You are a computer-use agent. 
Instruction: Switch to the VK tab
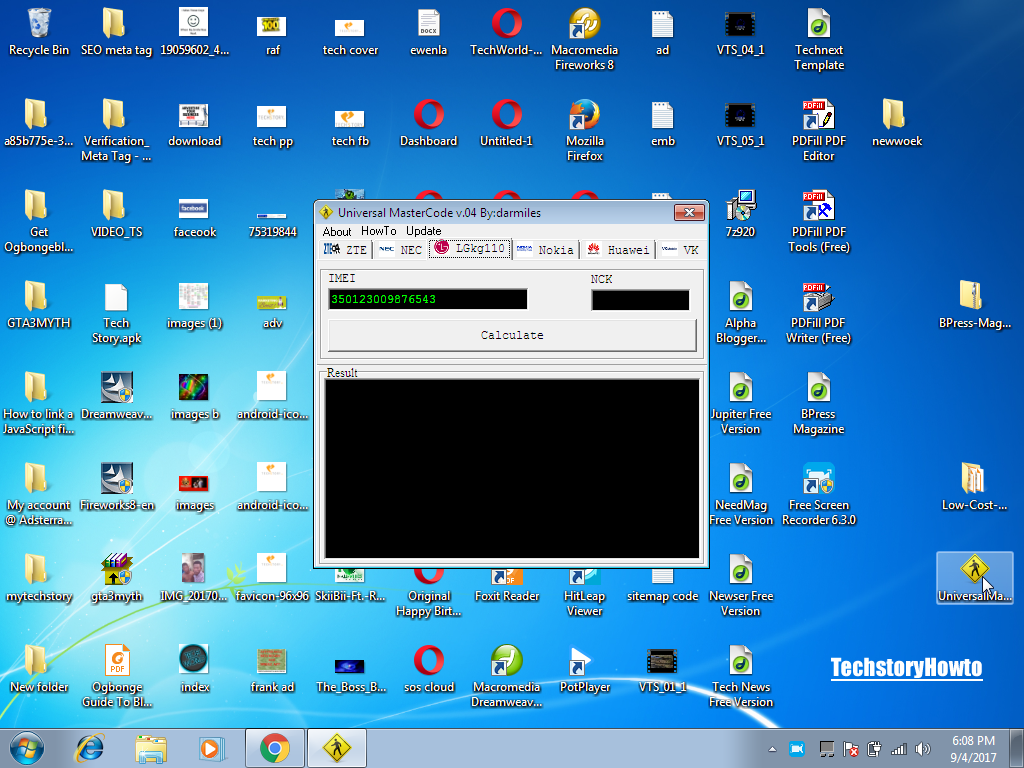(680, 249)
